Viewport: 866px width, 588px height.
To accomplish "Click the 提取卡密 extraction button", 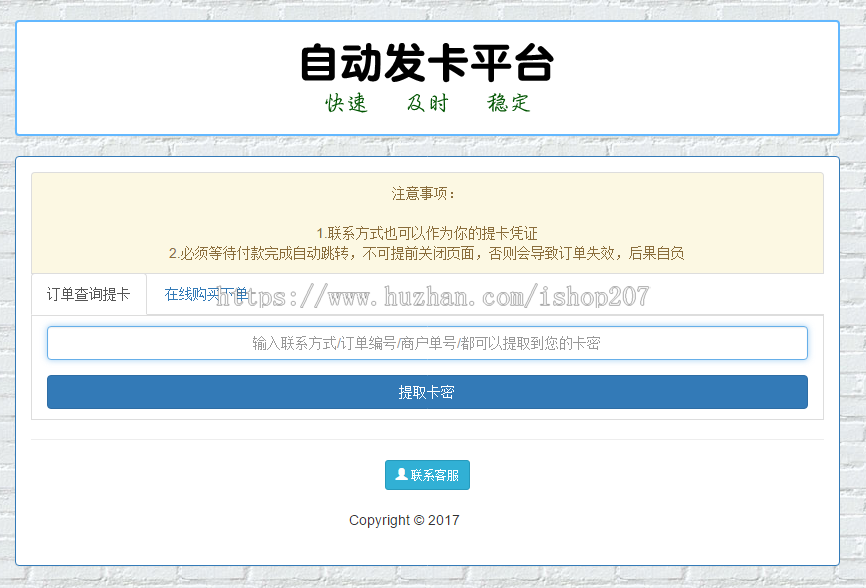I will tap(427, 392).
